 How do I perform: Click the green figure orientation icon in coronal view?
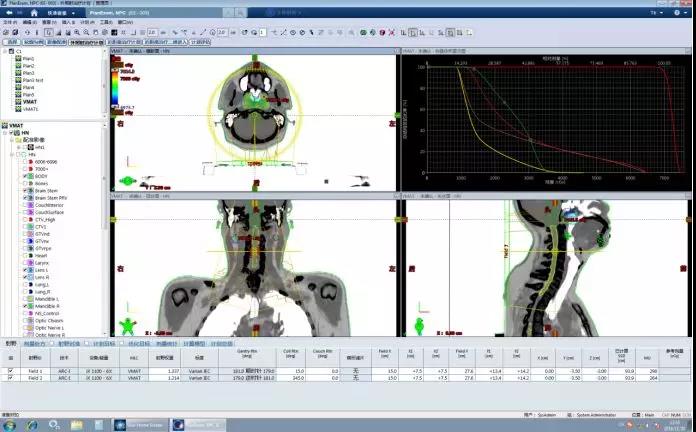[x=127, y=327]
